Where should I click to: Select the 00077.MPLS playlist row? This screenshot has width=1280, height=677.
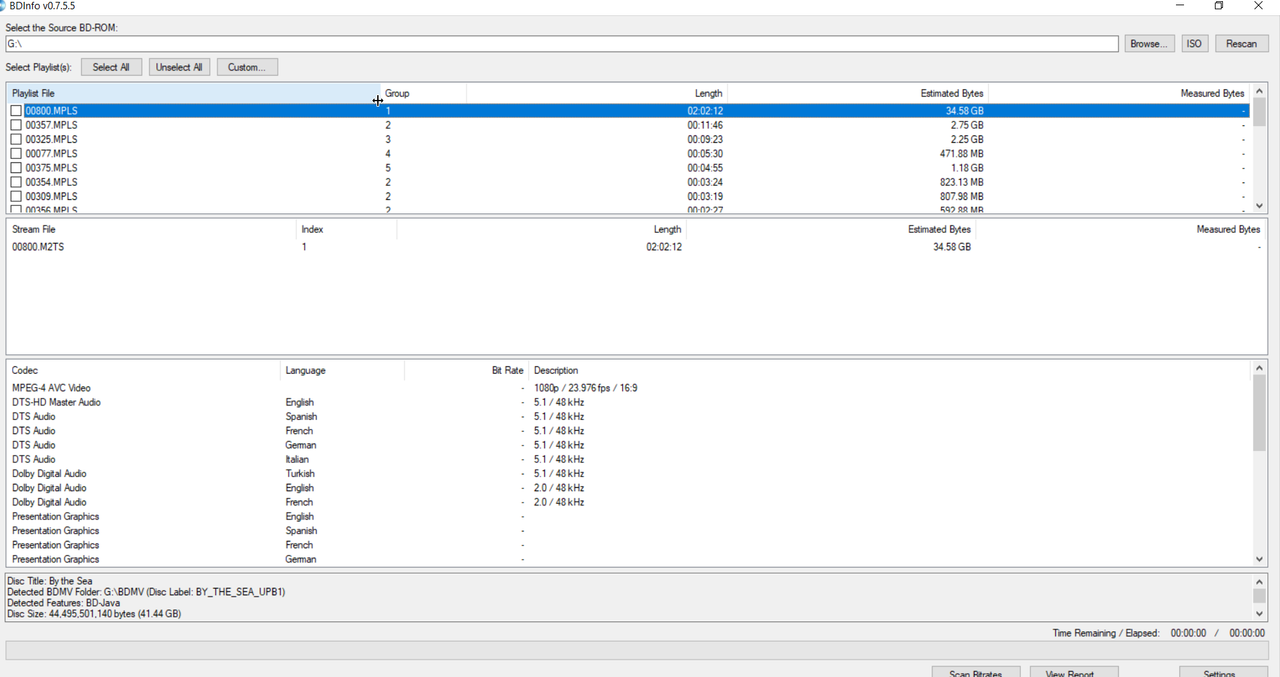(x=629, y=154)
